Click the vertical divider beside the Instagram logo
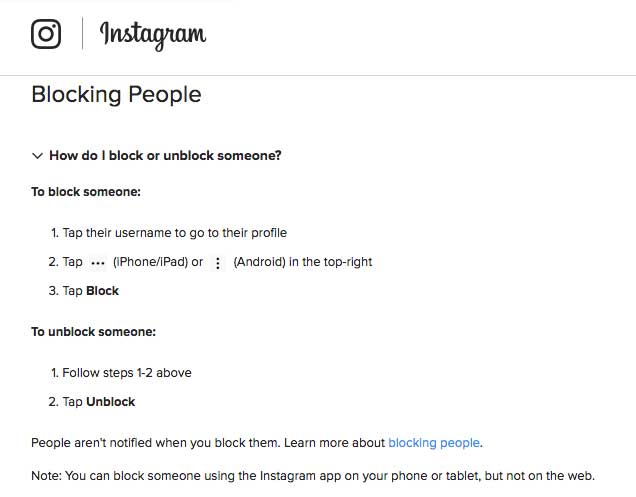The width and height of the screenshot is (636, 497). [x=82, y=33]
